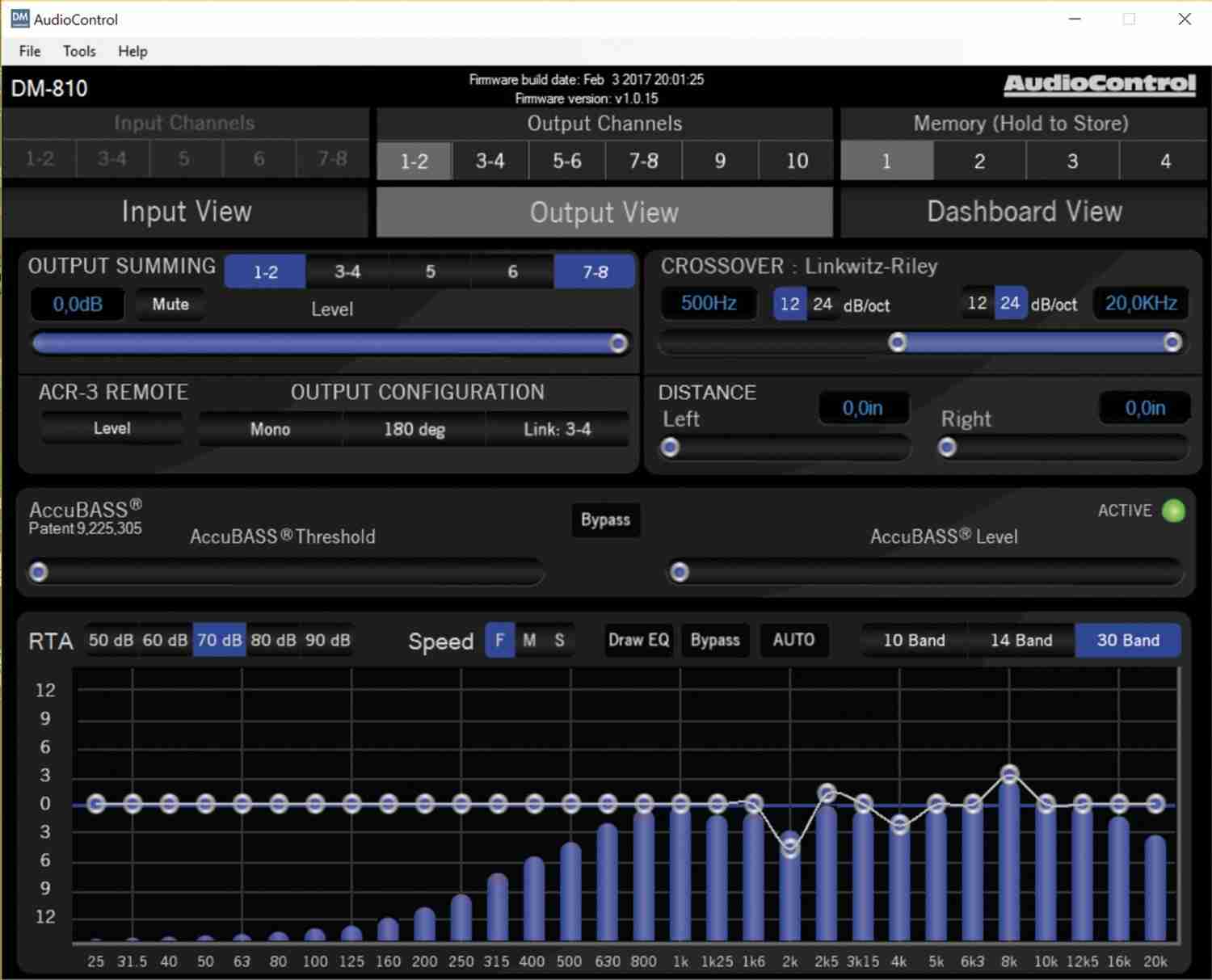Set RTA speed to F (fast)
This screenshot has height=980, width=1212.
(499, 640)
